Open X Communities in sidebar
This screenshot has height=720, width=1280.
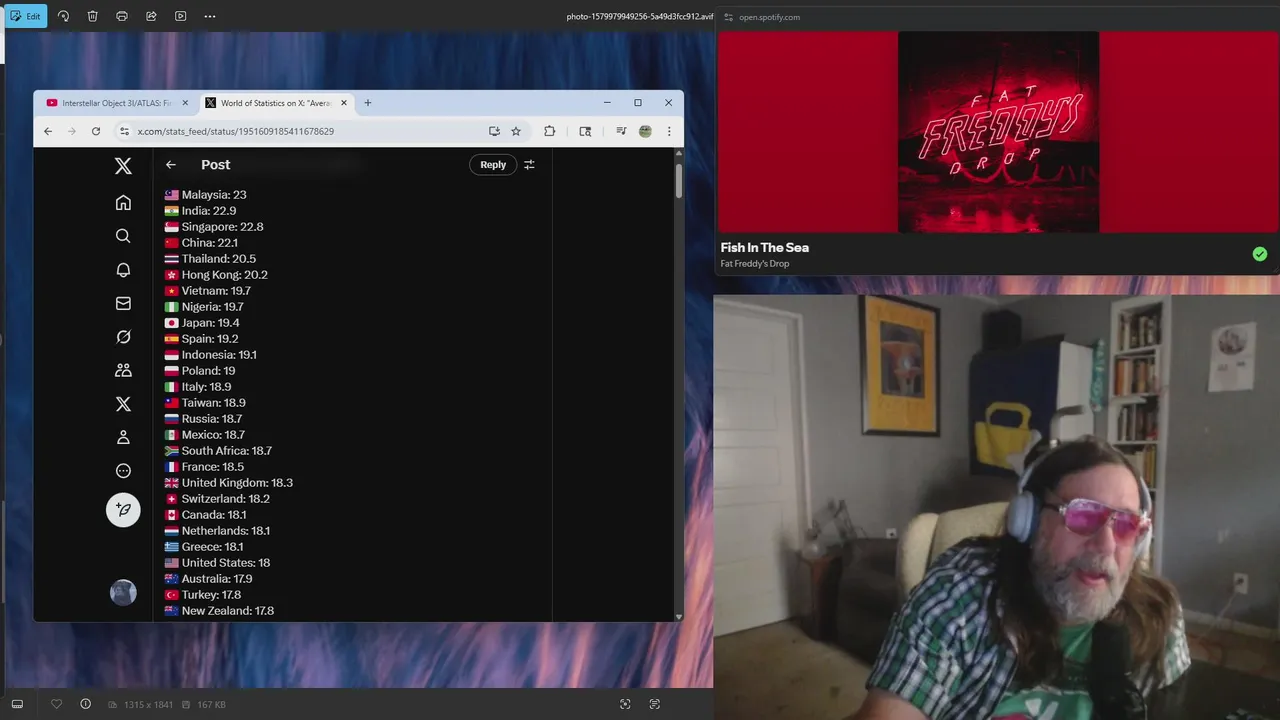click(x=123, y=370)
